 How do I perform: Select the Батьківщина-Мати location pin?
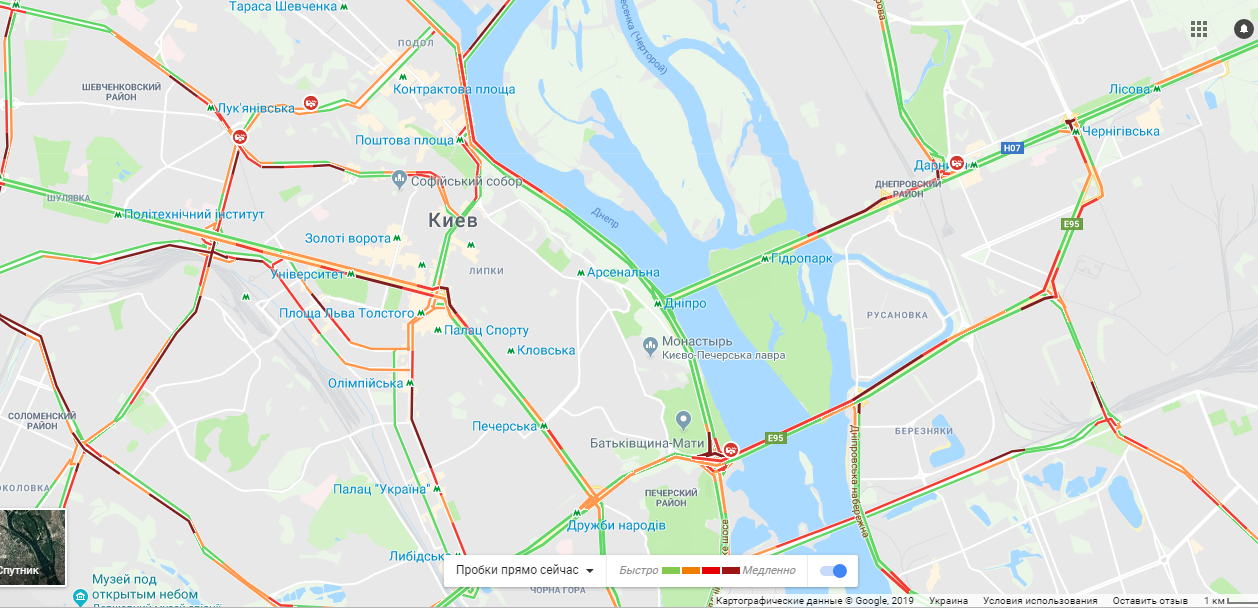point(684,419)
